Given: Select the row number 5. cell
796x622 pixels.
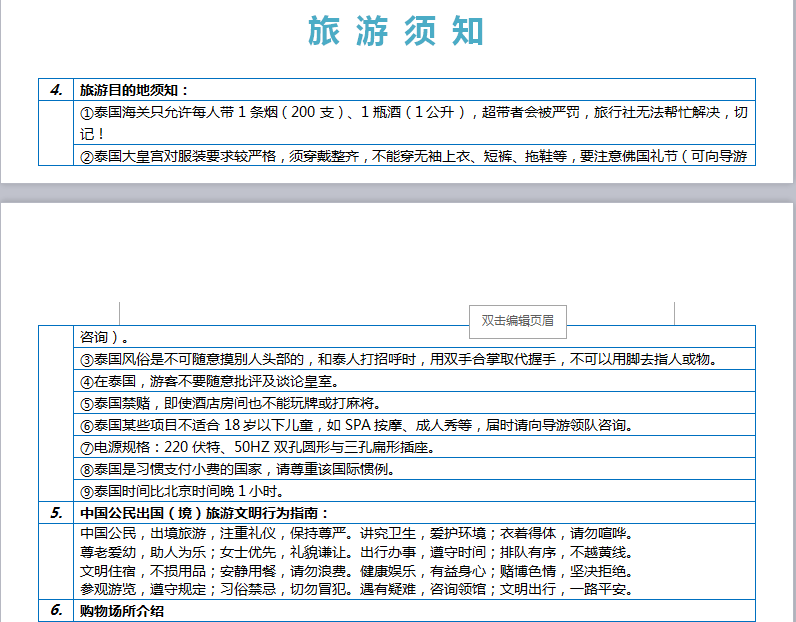Looking at the screenshot, I should coord(57,513).
